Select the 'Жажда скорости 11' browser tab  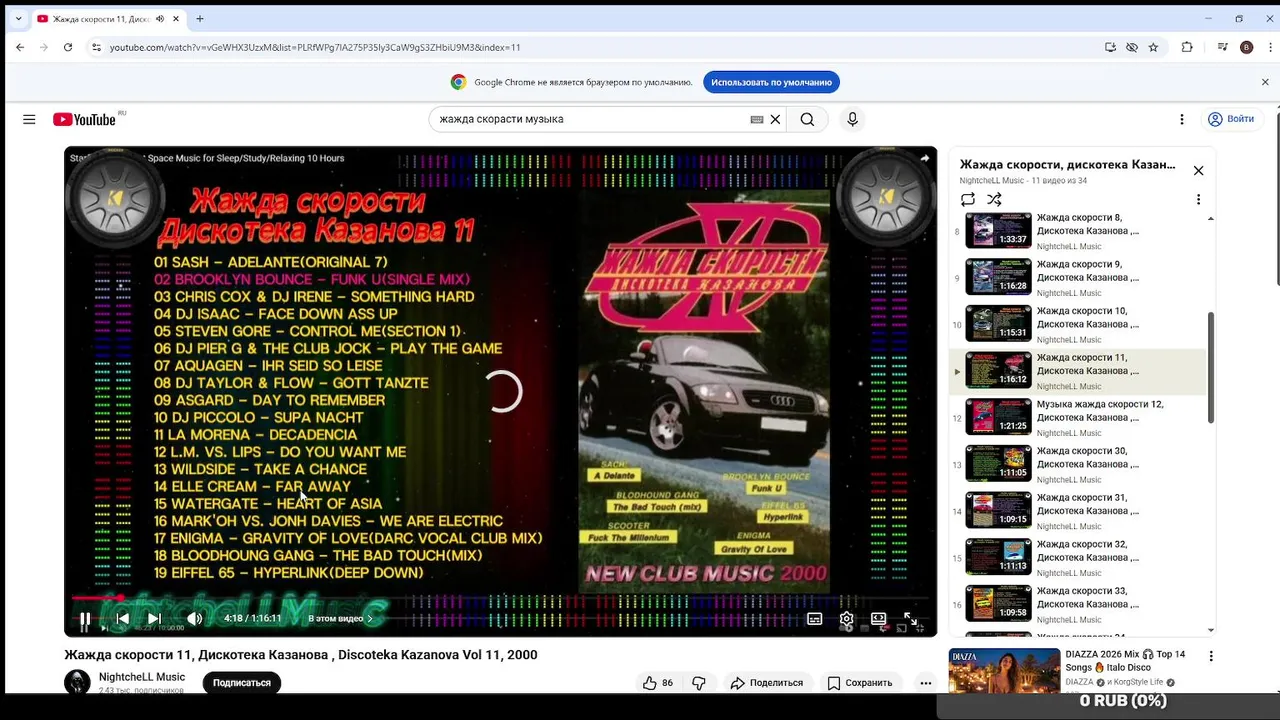pyautogui.click(x=108, y=19)
